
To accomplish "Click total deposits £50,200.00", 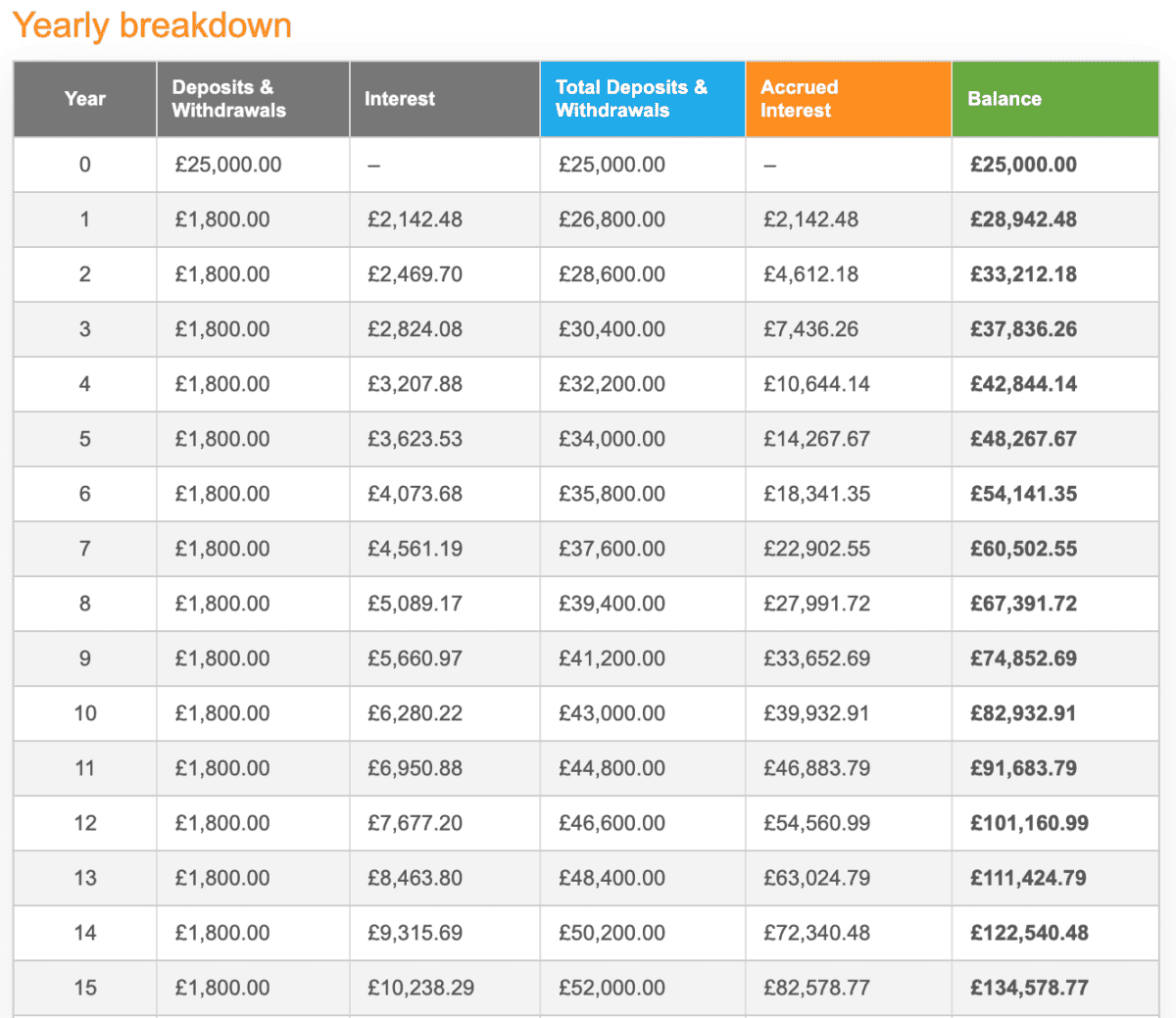I will (x=612, y=933).
